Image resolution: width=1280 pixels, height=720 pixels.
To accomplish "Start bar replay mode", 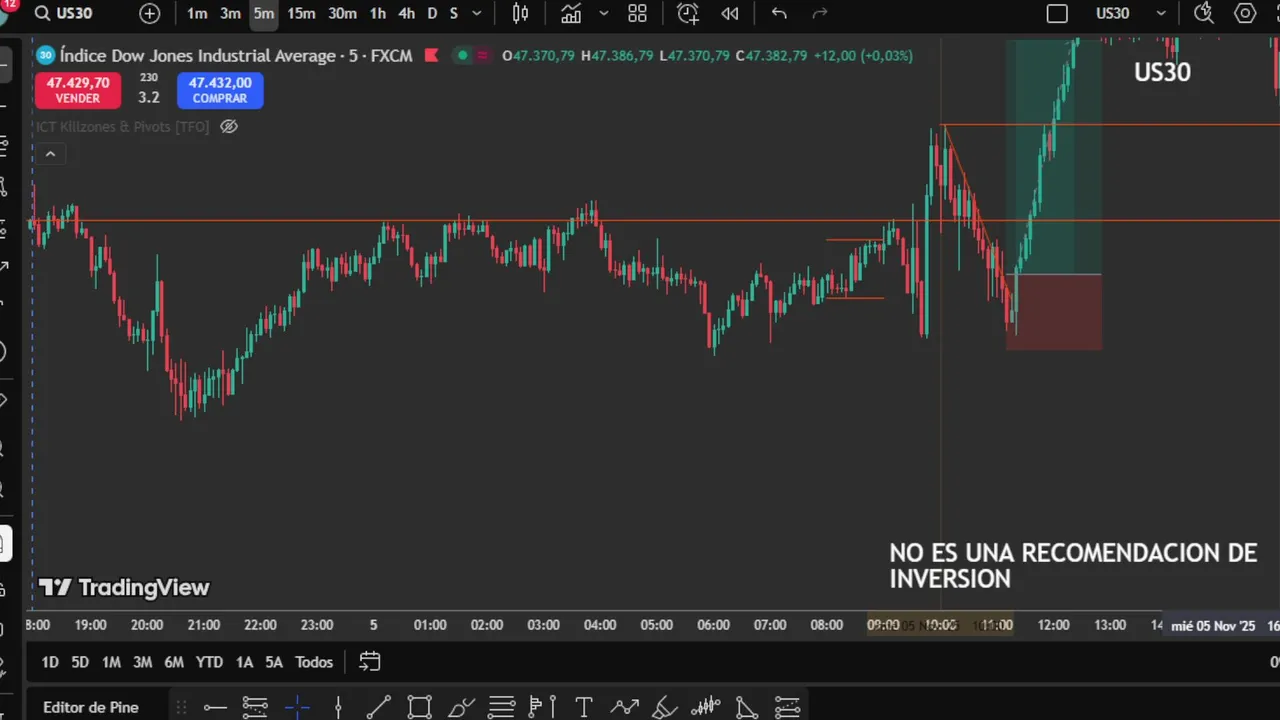I will pos(730,13).
